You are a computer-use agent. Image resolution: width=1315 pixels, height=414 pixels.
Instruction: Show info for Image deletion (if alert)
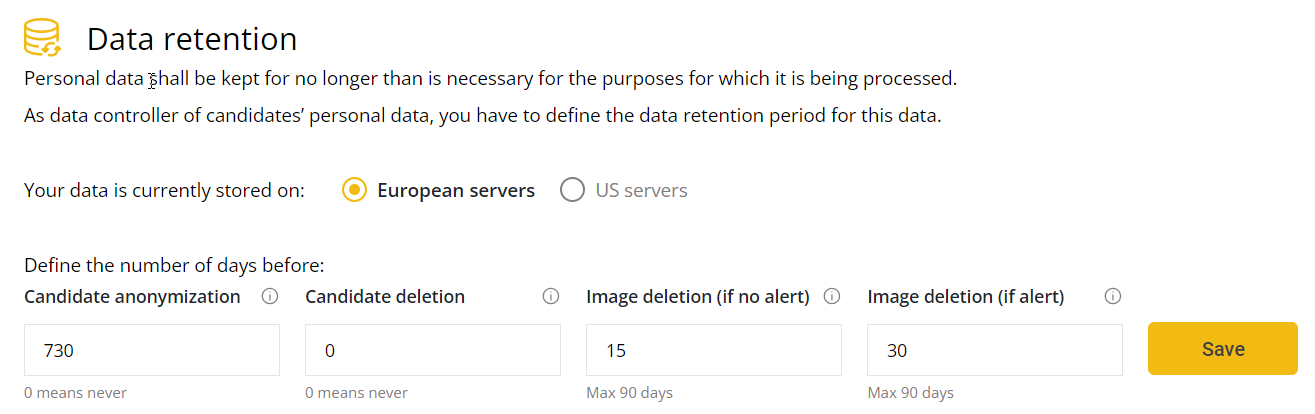1112,297
